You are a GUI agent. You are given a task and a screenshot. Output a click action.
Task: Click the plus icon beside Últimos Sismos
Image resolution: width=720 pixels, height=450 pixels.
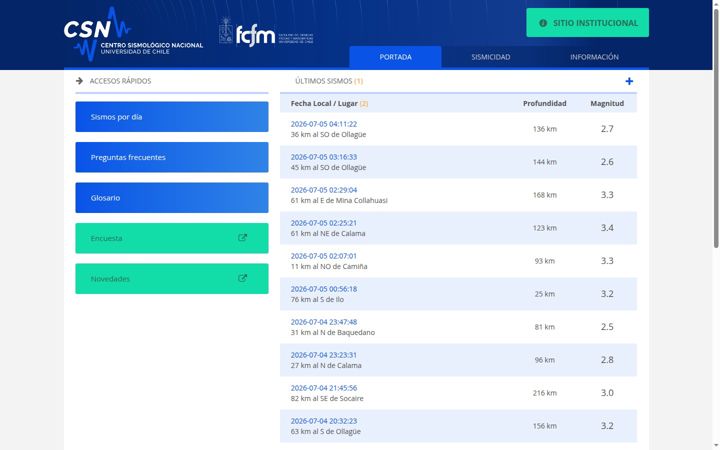click(x=629, y=81)
